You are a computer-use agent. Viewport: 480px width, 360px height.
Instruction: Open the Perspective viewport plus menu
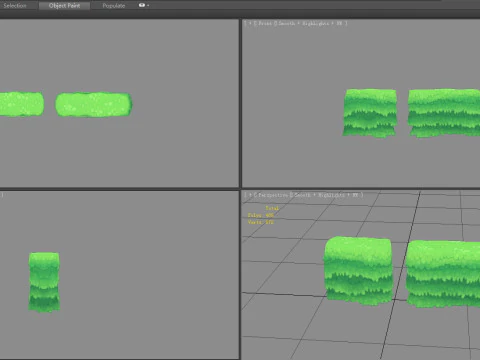250,195
